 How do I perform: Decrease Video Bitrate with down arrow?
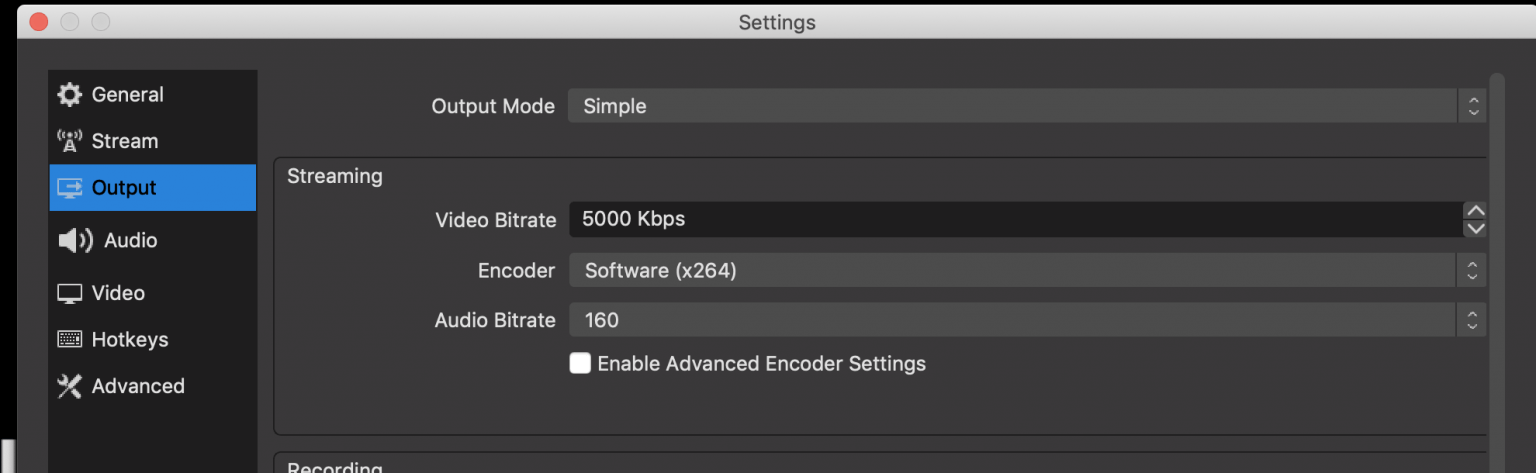pos(1475,229)
